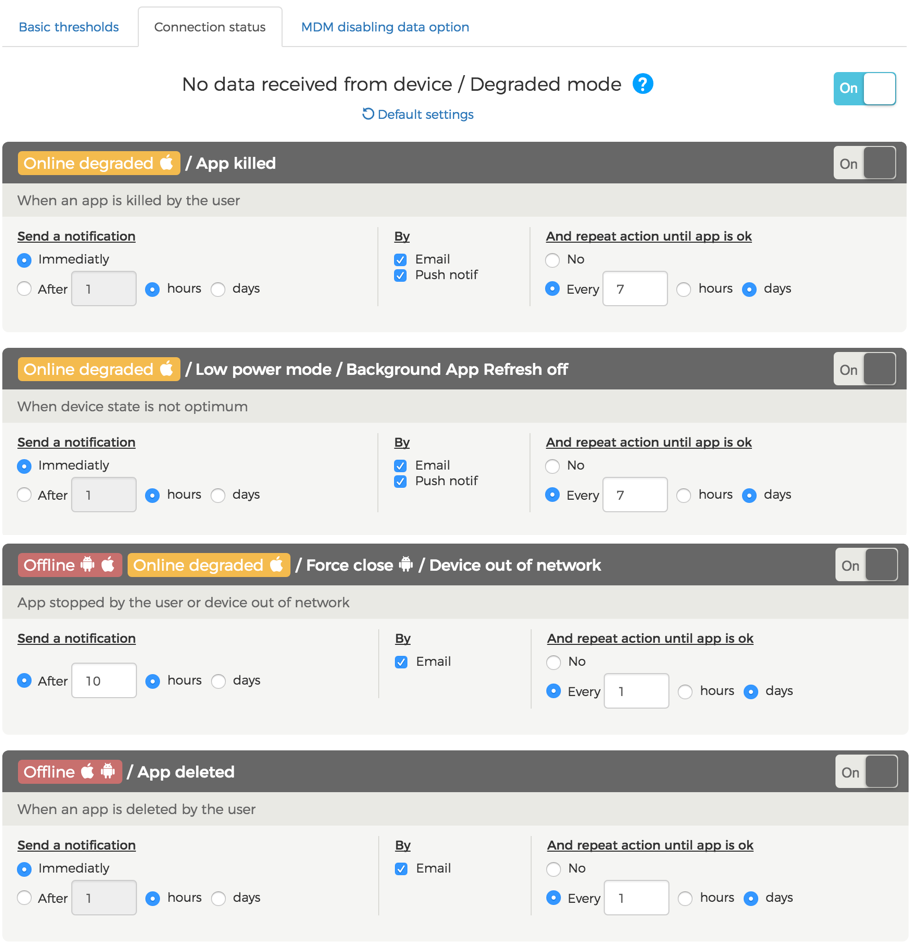913x948 pixels.
Task: Click the Android icon in App deleted Offline badge
Action: tap(108, 771)
